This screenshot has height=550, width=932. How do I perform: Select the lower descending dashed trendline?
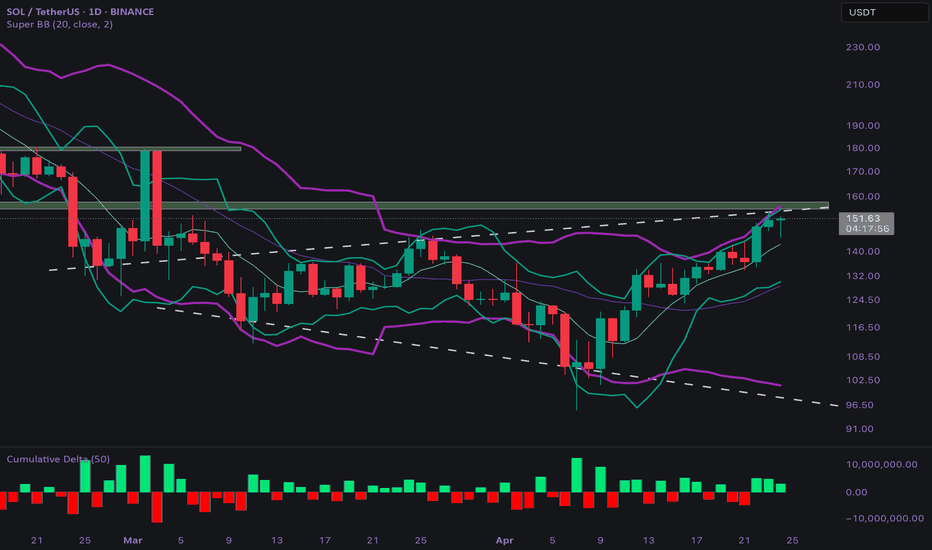tap(497, 356)
